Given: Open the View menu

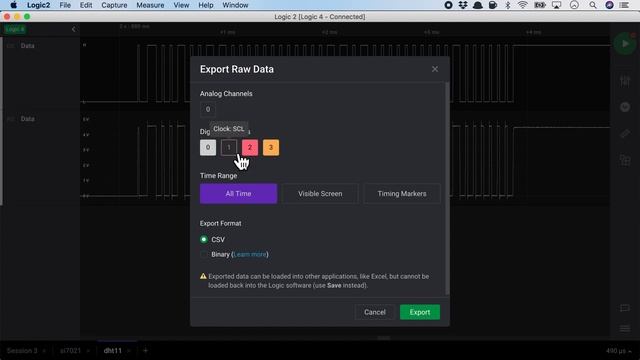Looking at the screenshot, I should (x=181, y=5).
